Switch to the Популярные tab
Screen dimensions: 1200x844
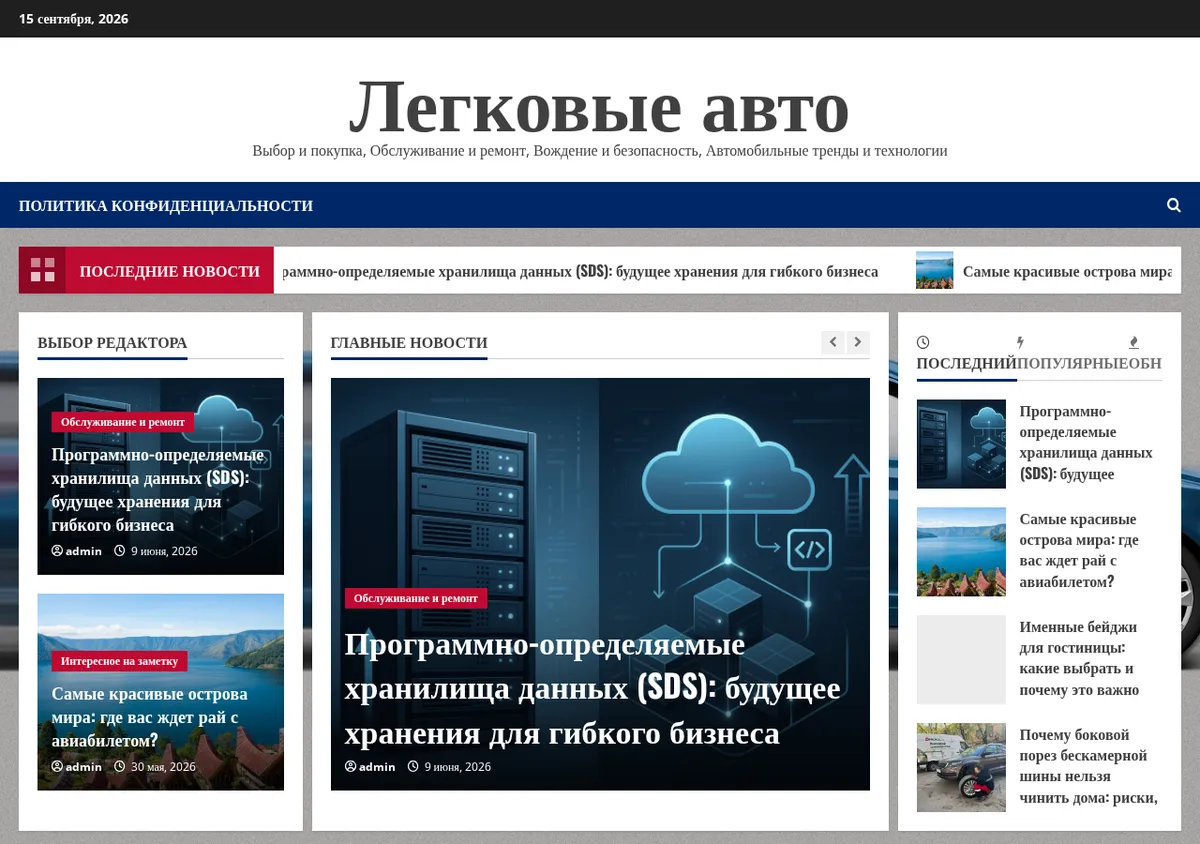(1072, 363)
